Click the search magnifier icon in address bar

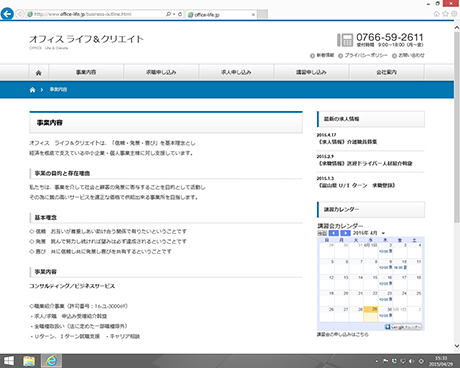(x=168, y=14)
